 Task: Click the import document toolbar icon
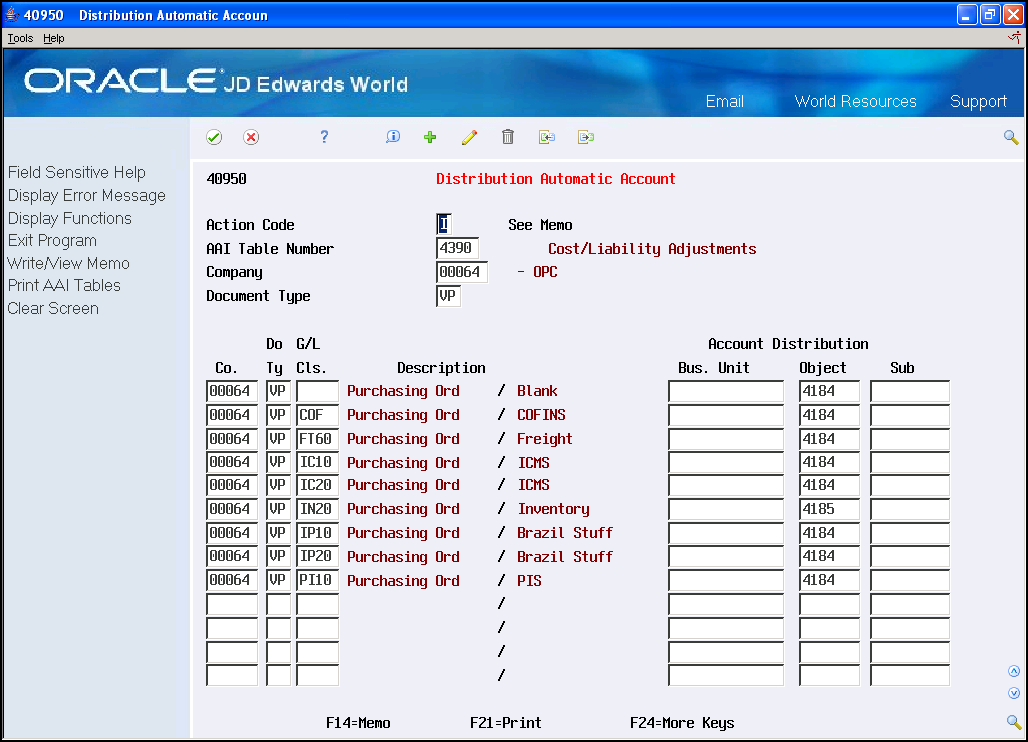[x=547, y=137]
